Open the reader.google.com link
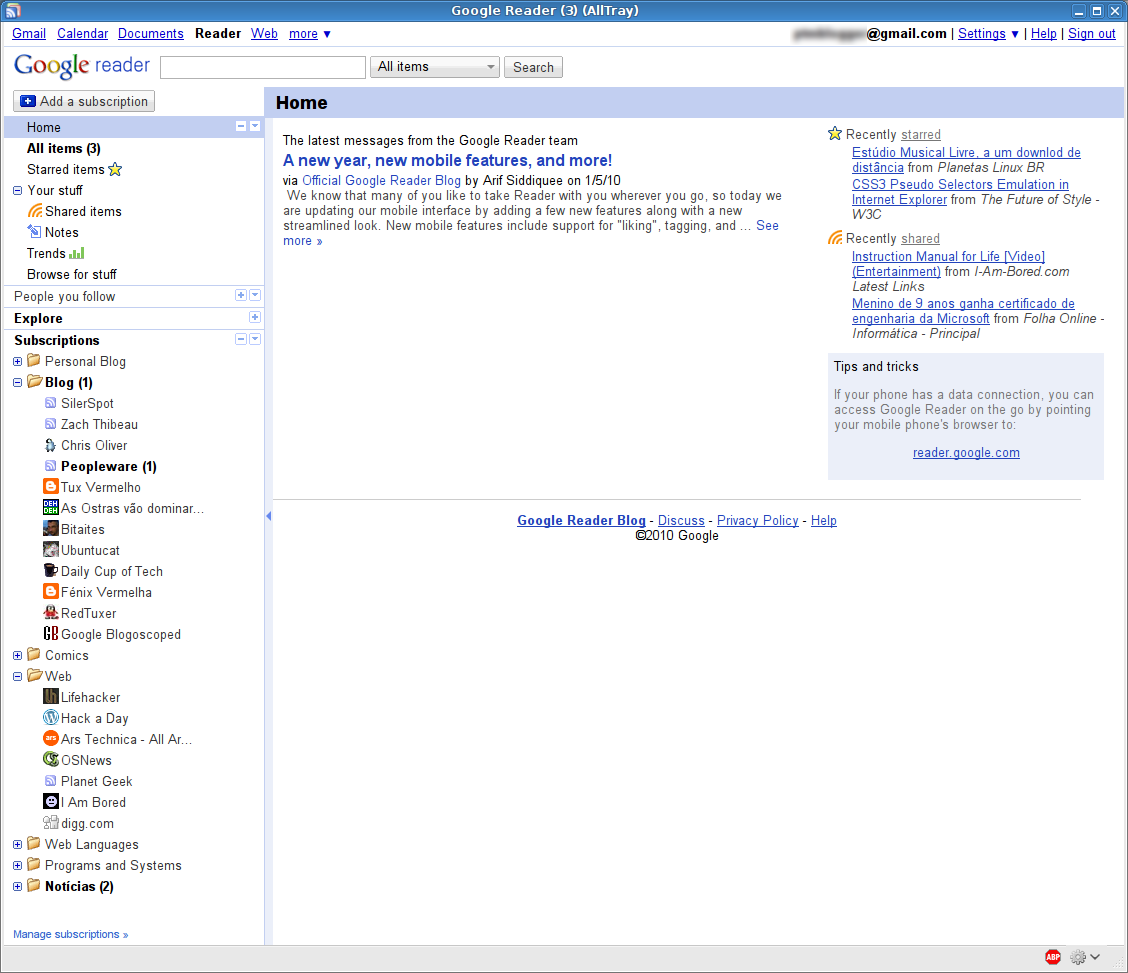Image resolution: width=1128 pixels, height=973 pixels. (966, 452)
